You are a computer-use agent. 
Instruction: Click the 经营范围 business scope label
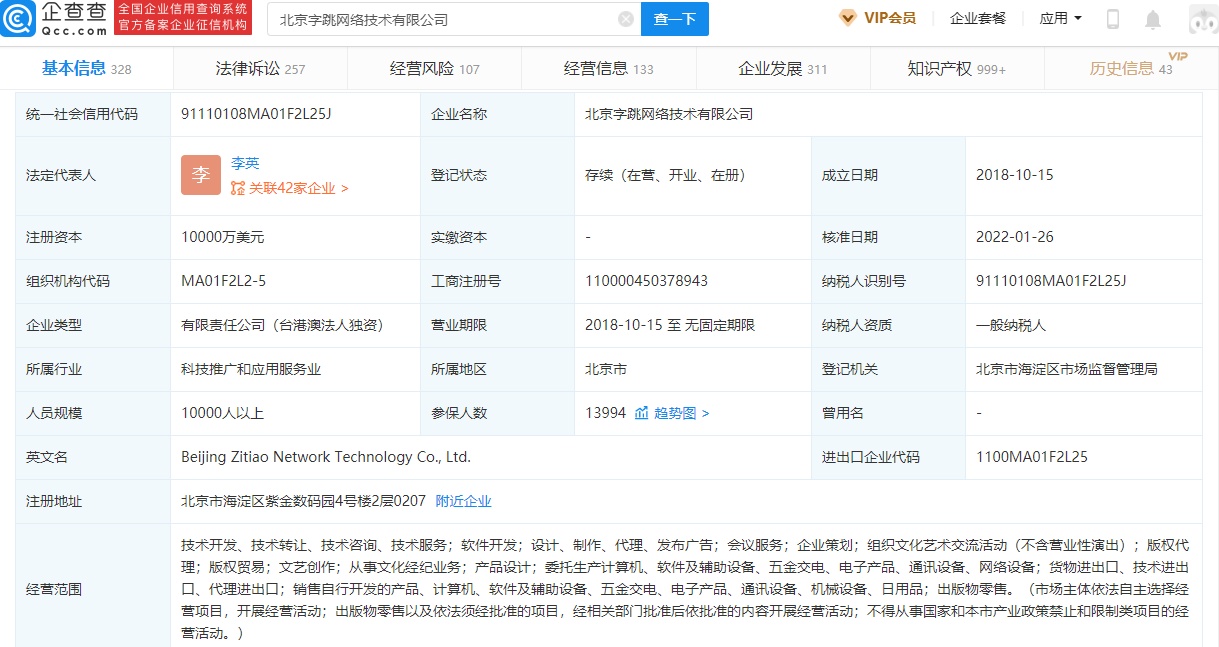pyautogui.click(x=54, y=589)
